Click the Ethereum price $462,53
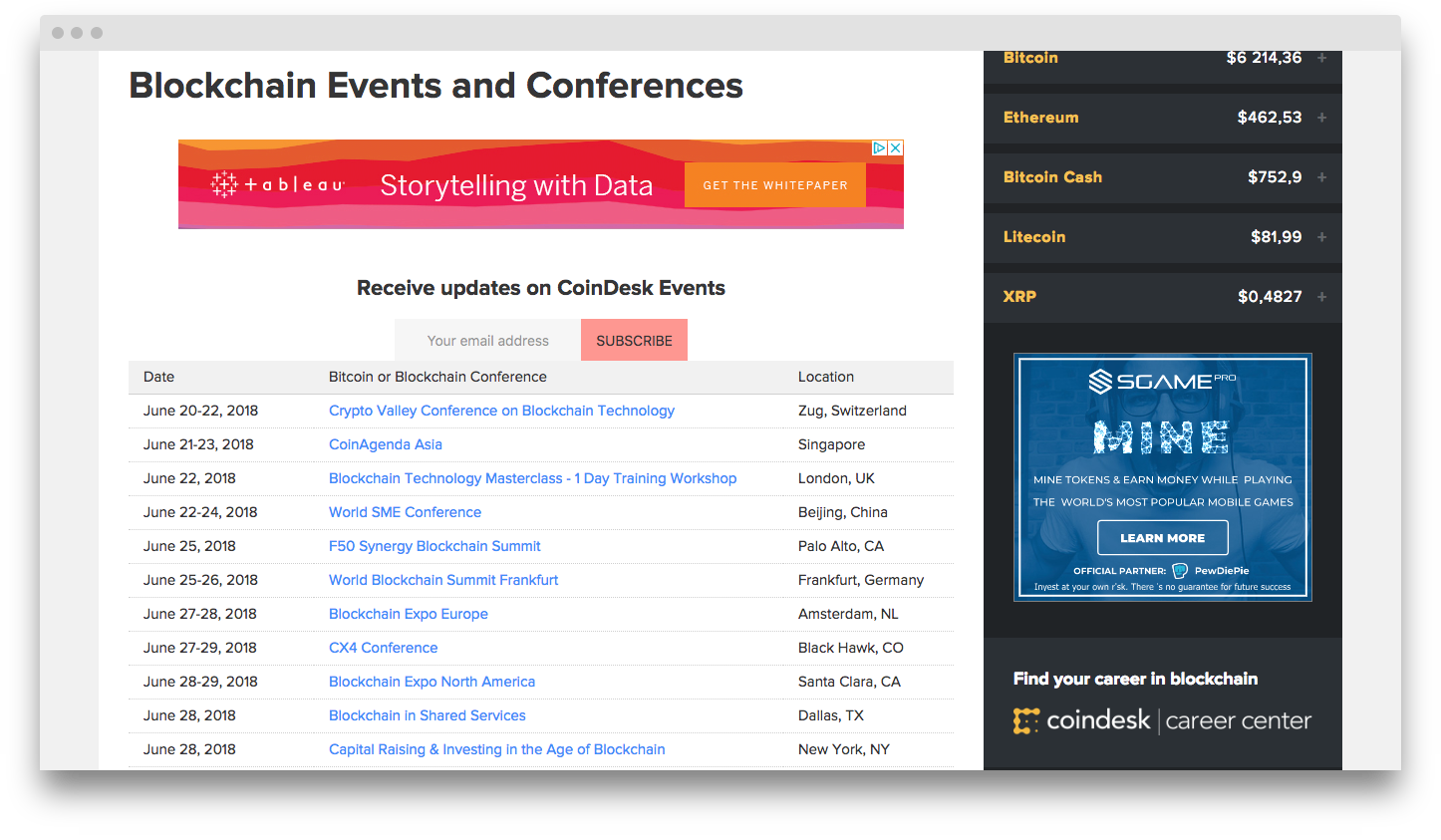Screen dimensions: 1441x840 pyautogui.click(x=1270, y=118)
